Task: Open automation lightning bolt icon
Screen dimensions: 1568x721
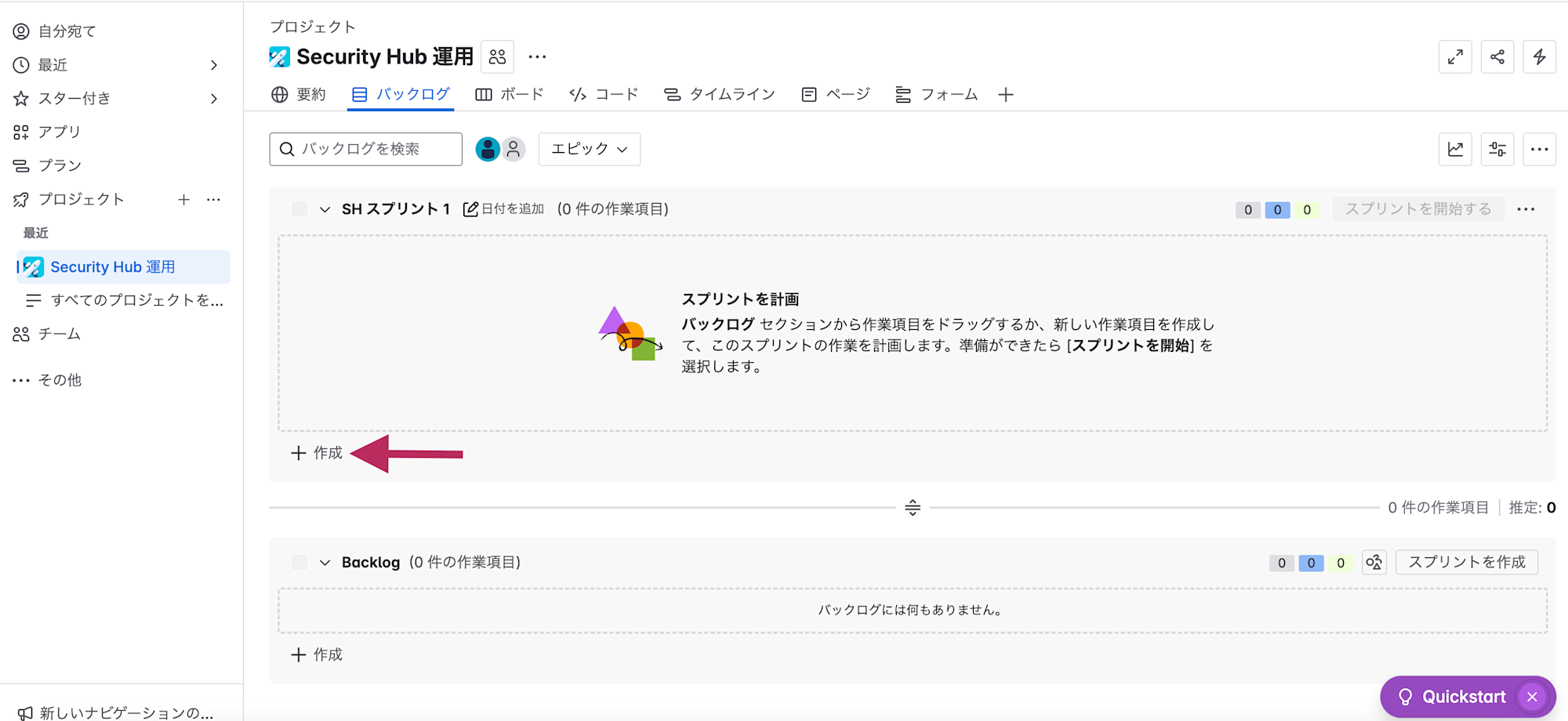Action: click(1539, 56)
